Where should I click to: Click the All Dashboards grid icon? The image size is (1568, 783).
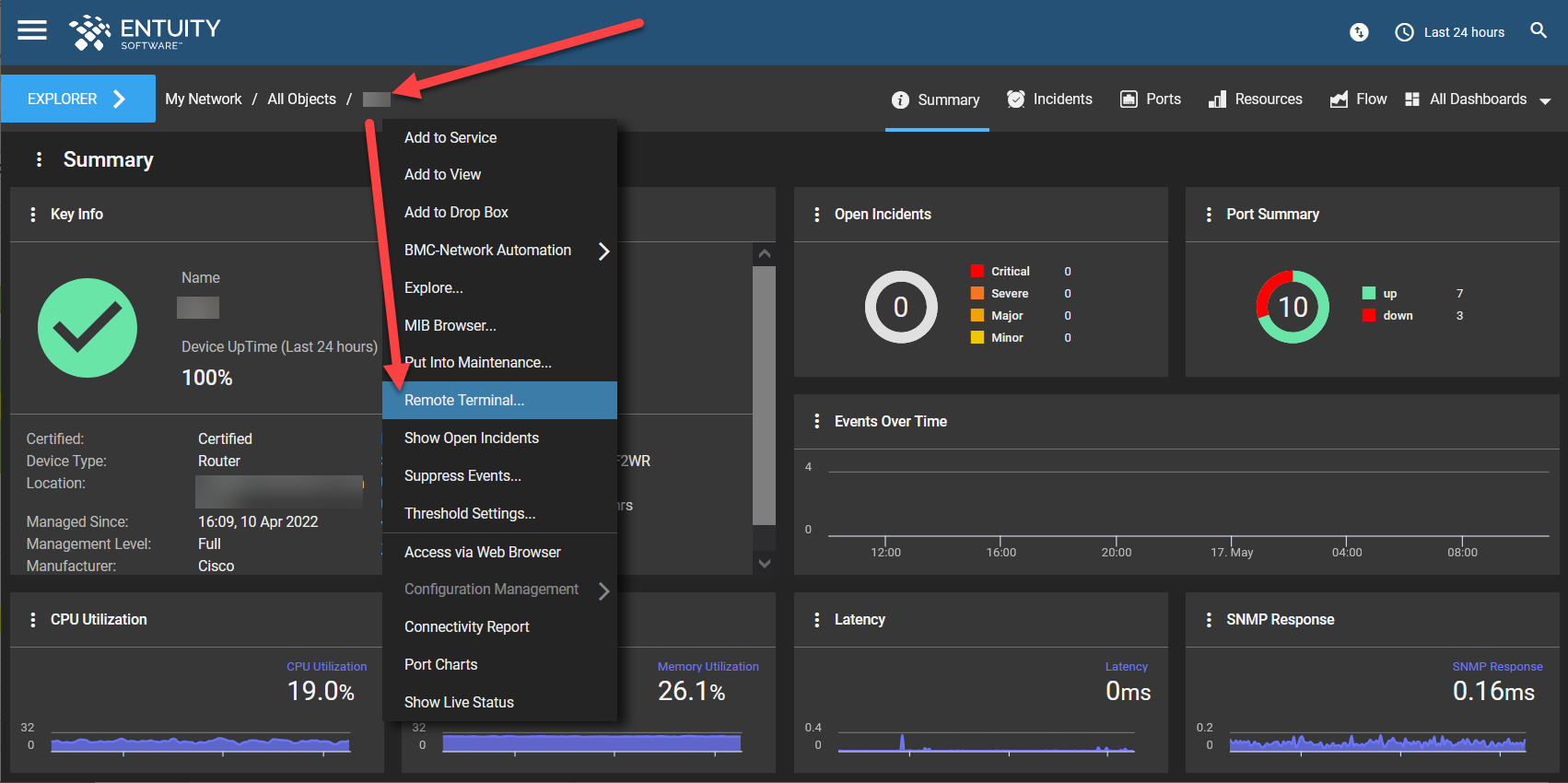click(x=1412, y=99)
